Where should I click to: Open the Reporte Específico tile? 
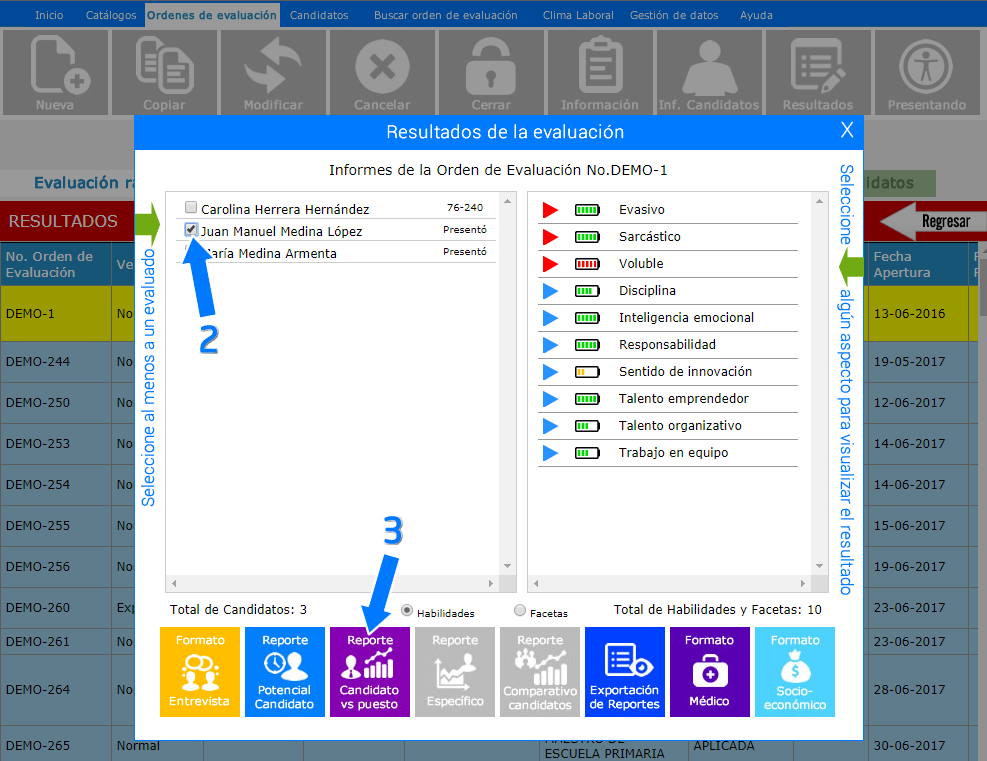click(454, 672)
